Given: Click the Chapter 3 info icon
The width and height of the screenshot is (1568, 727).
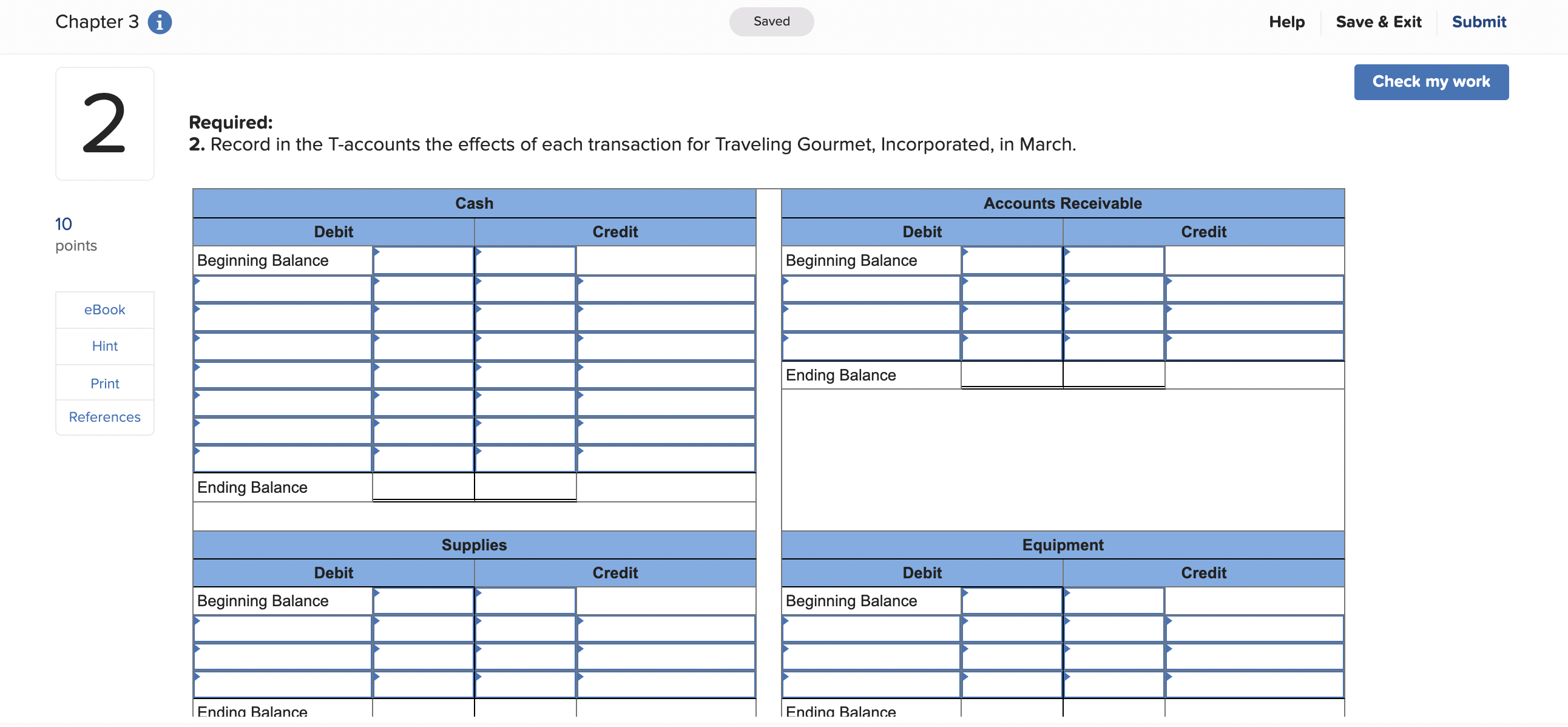Looking at the screenshot, I should click(x=160, y=22).
